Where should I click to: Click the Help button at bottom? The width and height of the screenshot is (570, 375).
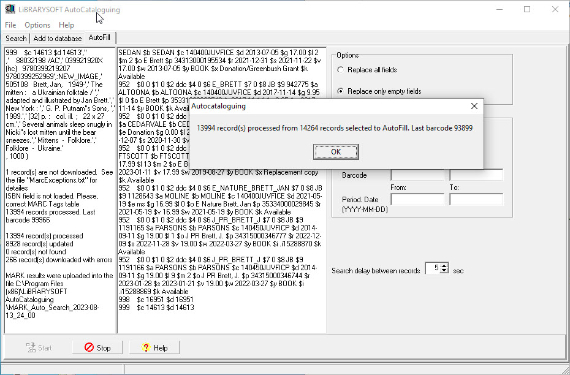154,348
